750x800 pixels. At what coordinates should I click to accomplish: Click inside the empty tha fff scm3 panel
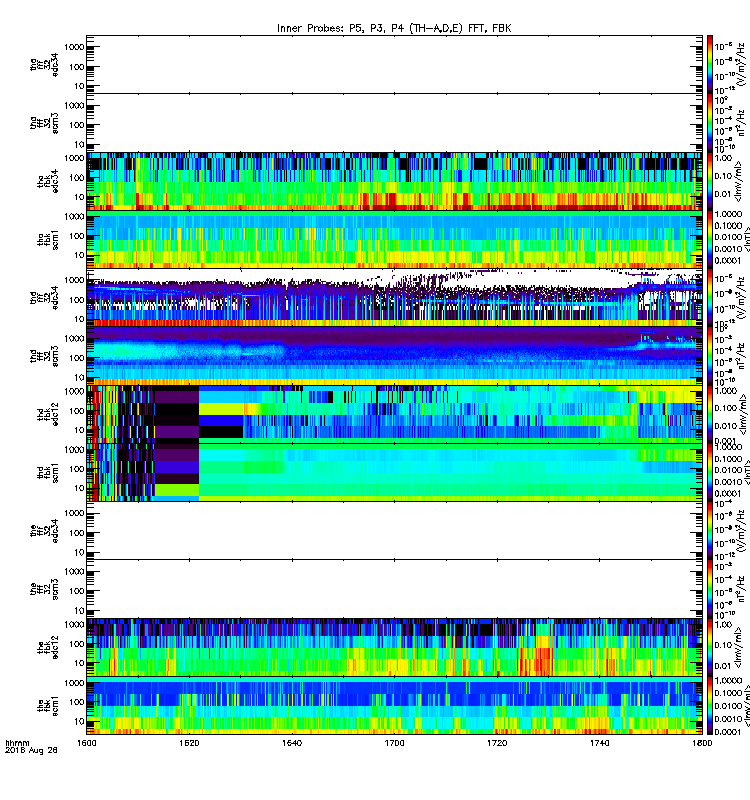coord(394,123)
